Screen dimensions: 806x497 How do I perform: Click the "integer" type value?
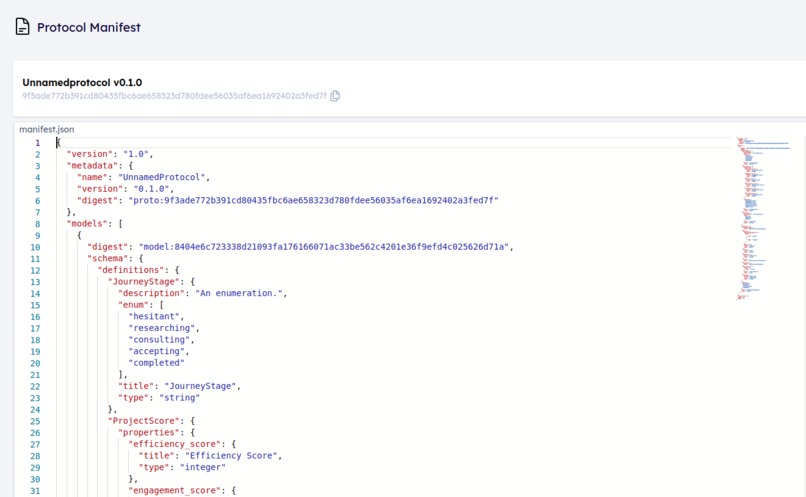click(203, 467)
